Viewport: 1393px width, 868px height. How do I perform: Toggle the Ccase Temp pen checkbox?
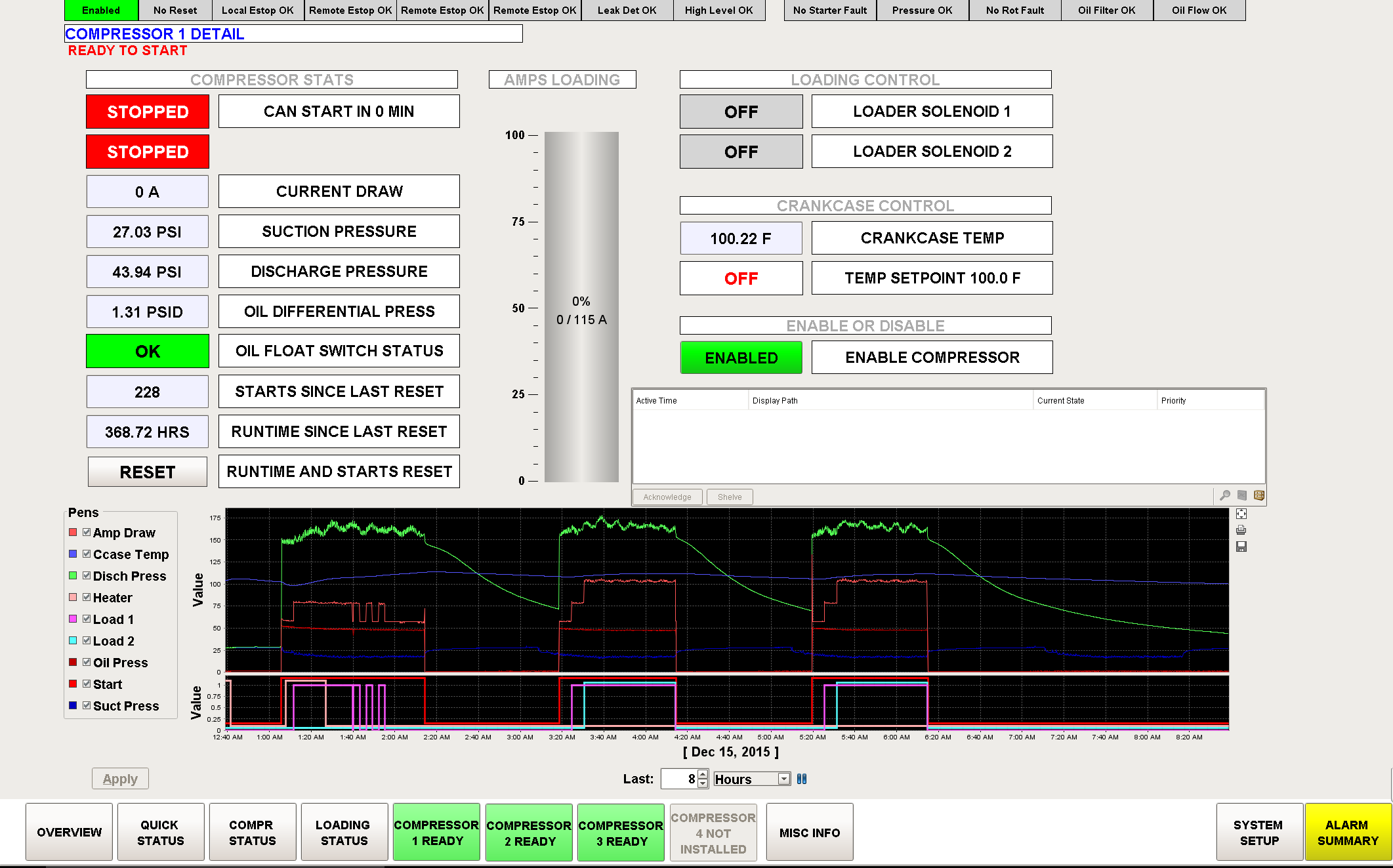tap(87, 554)
